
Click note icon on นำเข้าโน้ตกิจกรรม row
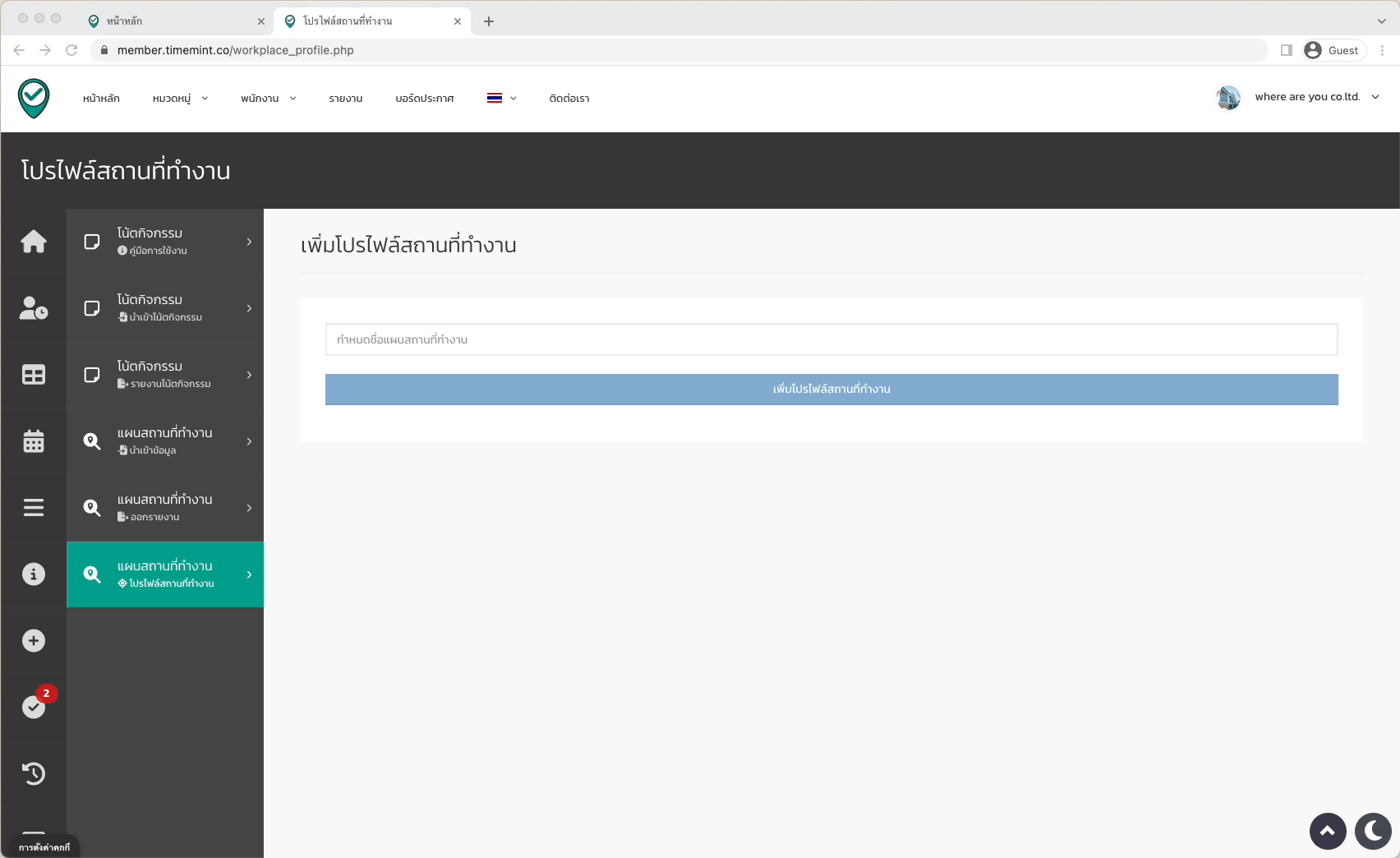[x=92, y=308]
